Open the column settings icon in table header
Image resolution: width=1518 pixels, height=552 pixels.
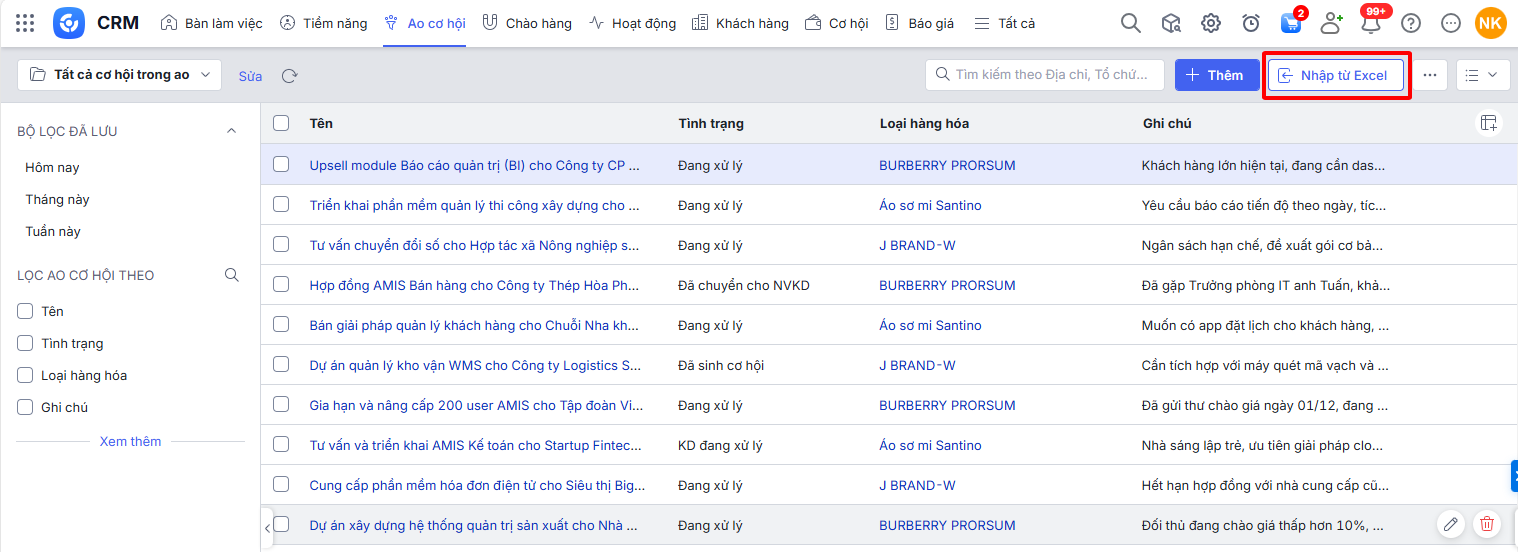pos(1489,123)
